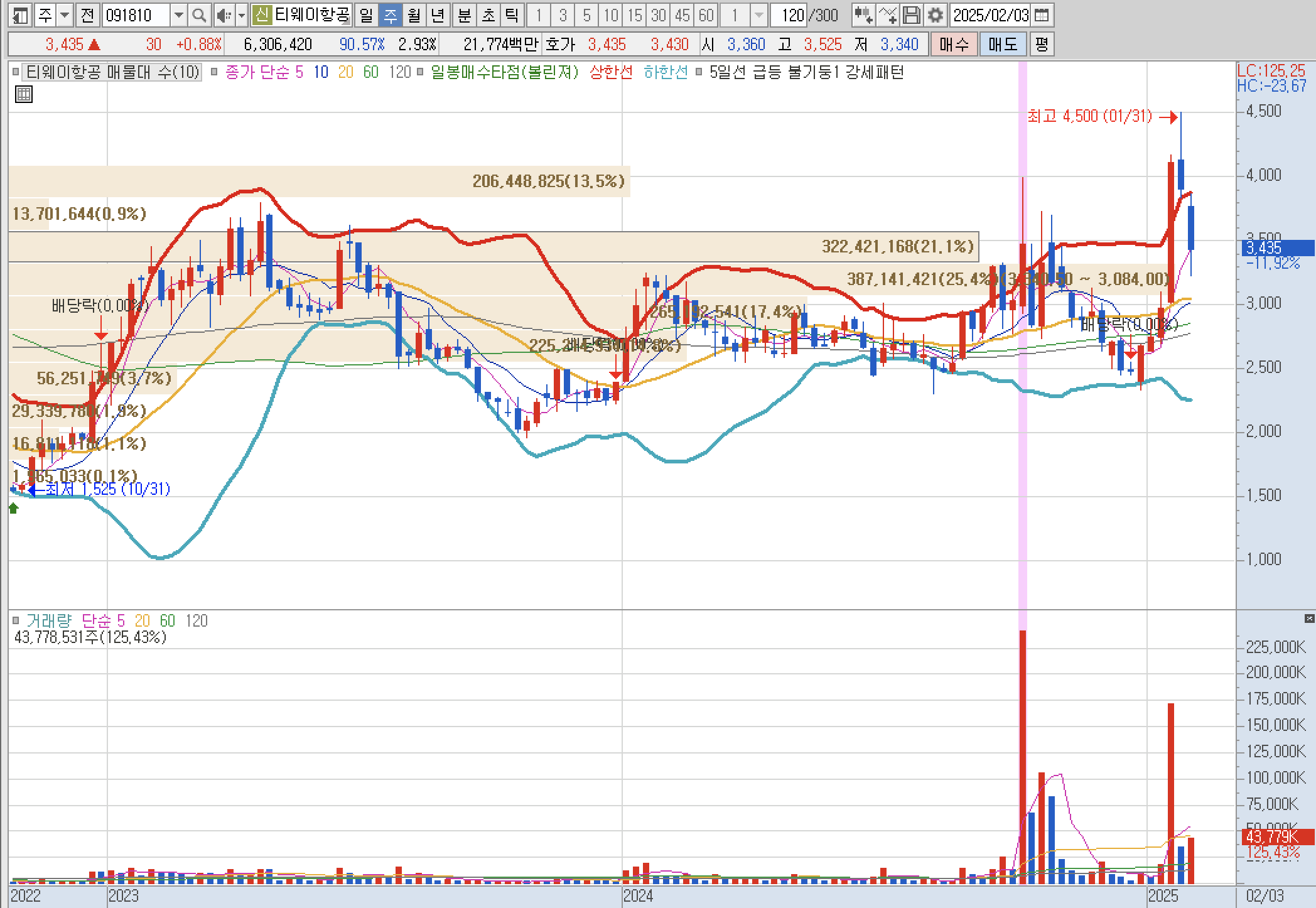Toggle the 종가 단순 moving average legend square
The width and height of the screenshot is (1316, 908).
[x=214, y=72]
